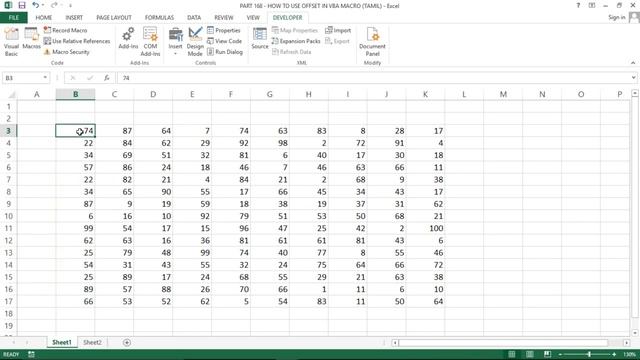
Task: Open the Document Panel
Action: tap(372, 42)
